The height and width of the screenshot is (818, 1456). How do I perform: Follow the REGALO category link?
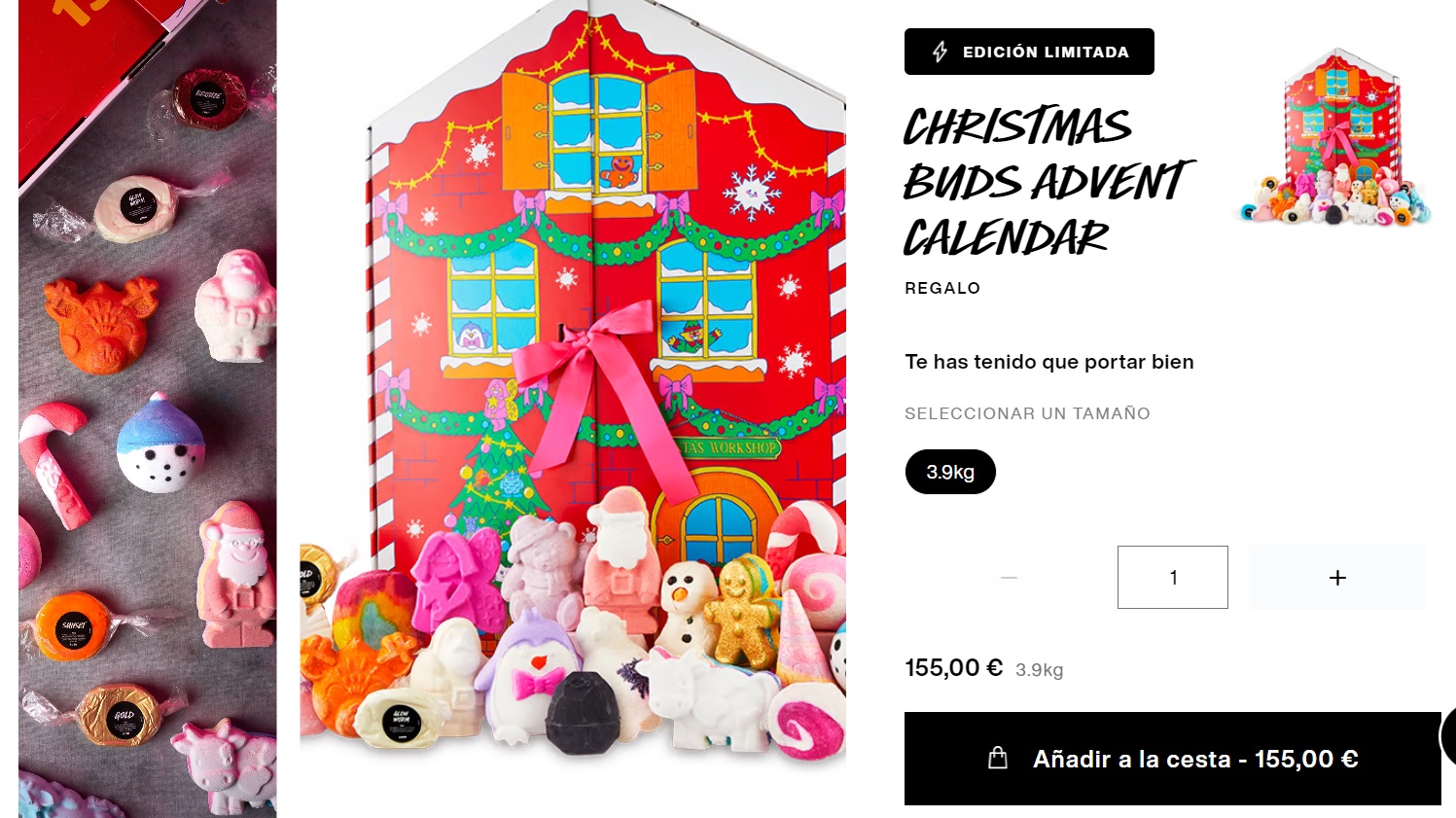[x=942, y=288]
